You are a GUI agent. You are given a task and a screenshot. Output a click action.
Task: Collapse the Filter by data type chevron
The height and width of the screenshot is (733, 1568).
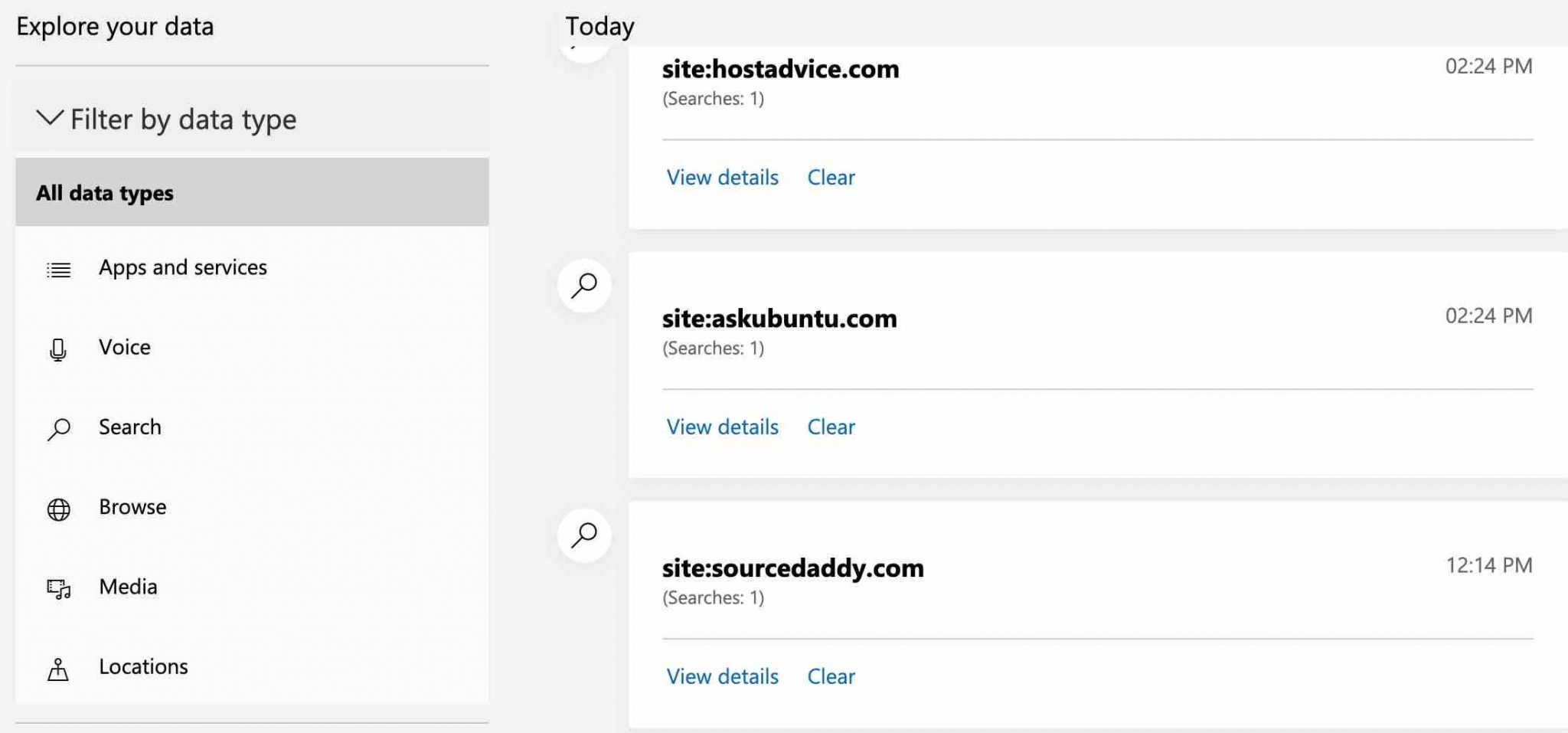50,118
